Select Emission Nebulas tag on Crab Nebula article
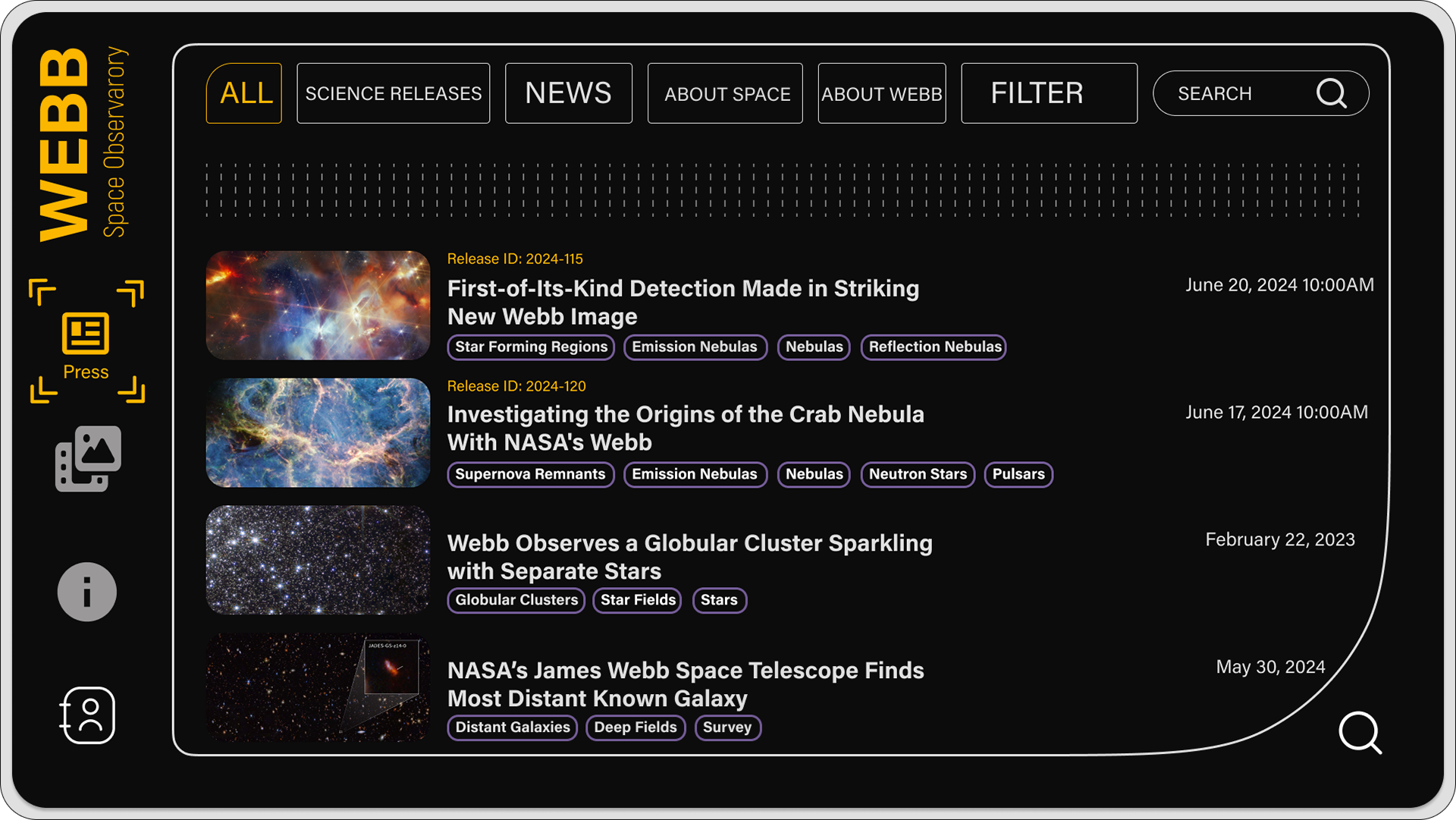The image size is (1456, 820). coord(695,474)
